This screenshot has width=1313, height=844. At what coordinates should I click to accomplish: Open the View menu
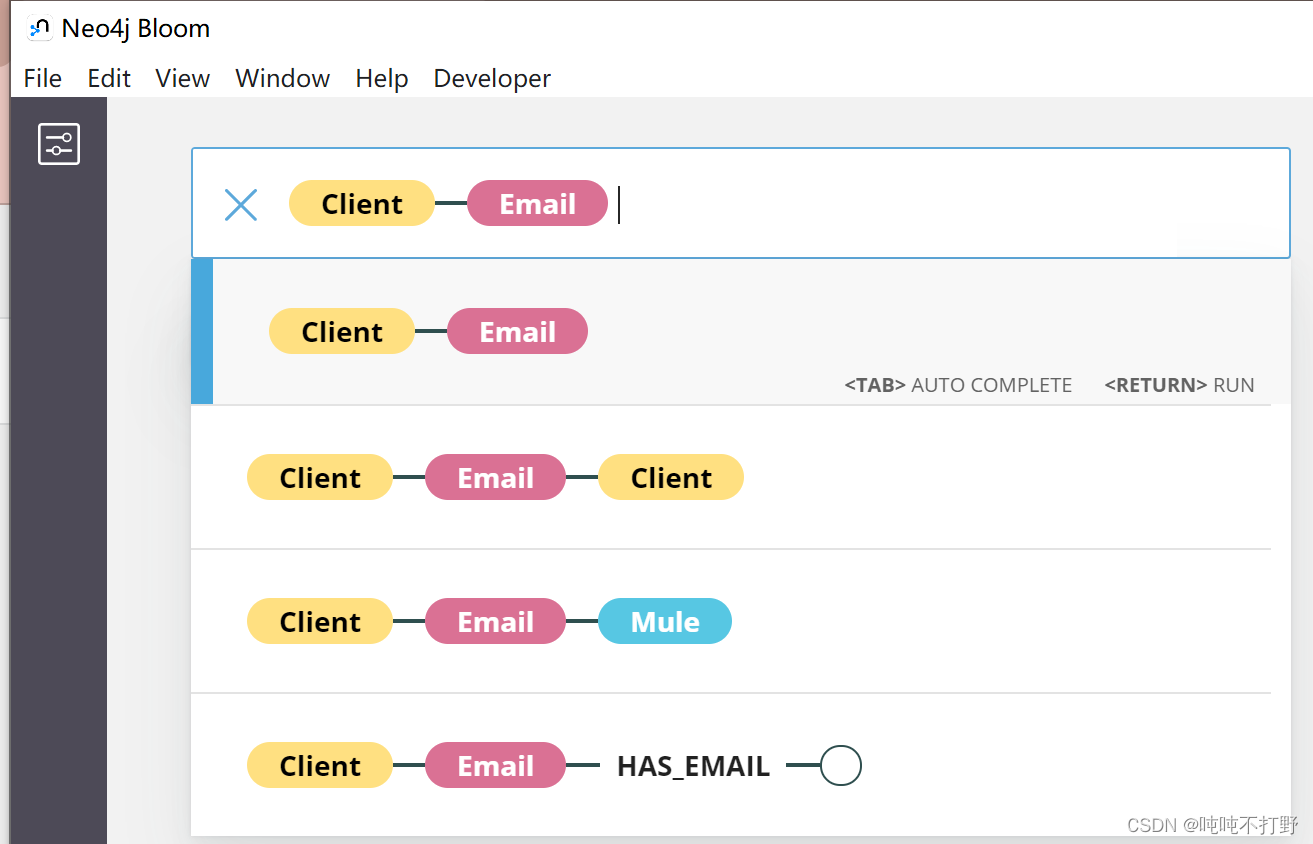click(183, 78)
